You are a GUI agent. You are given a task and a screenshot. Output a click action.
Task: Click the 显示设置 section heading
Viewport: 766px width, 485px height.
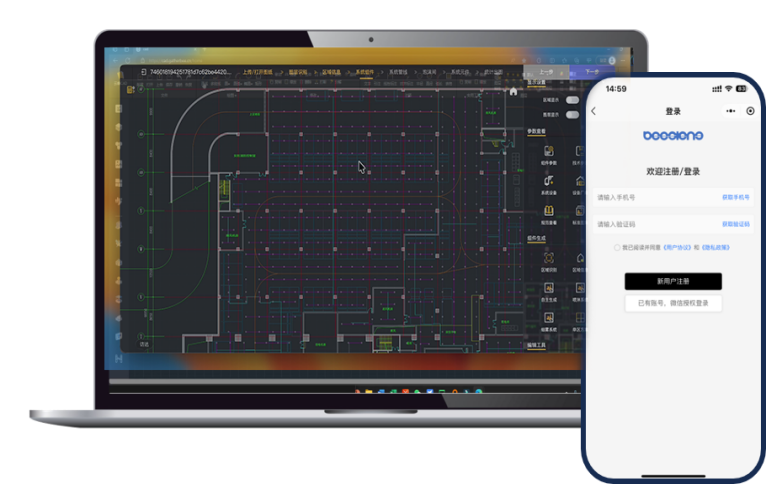(x=536, y=82)
